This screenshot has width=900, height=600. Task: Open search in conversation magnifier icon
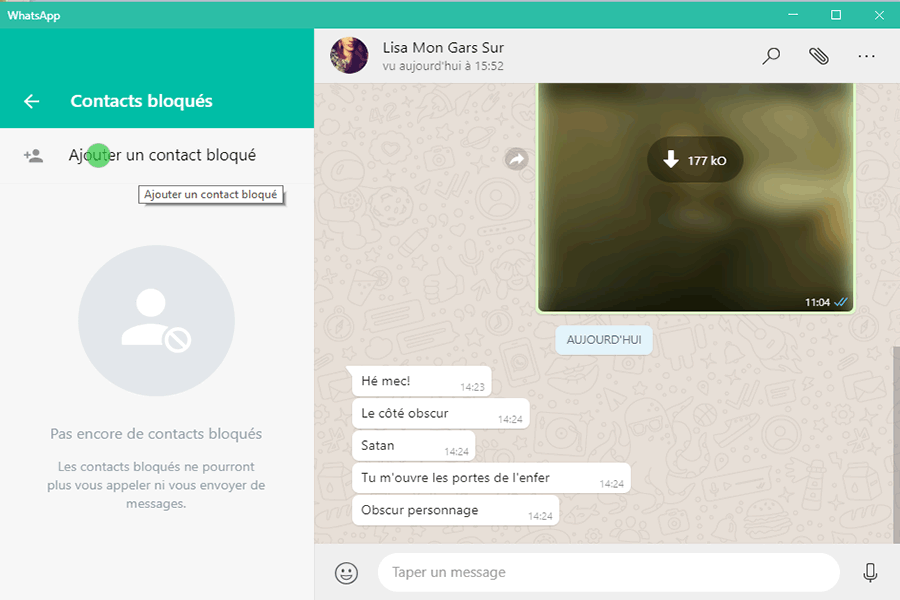coord(771,56)
